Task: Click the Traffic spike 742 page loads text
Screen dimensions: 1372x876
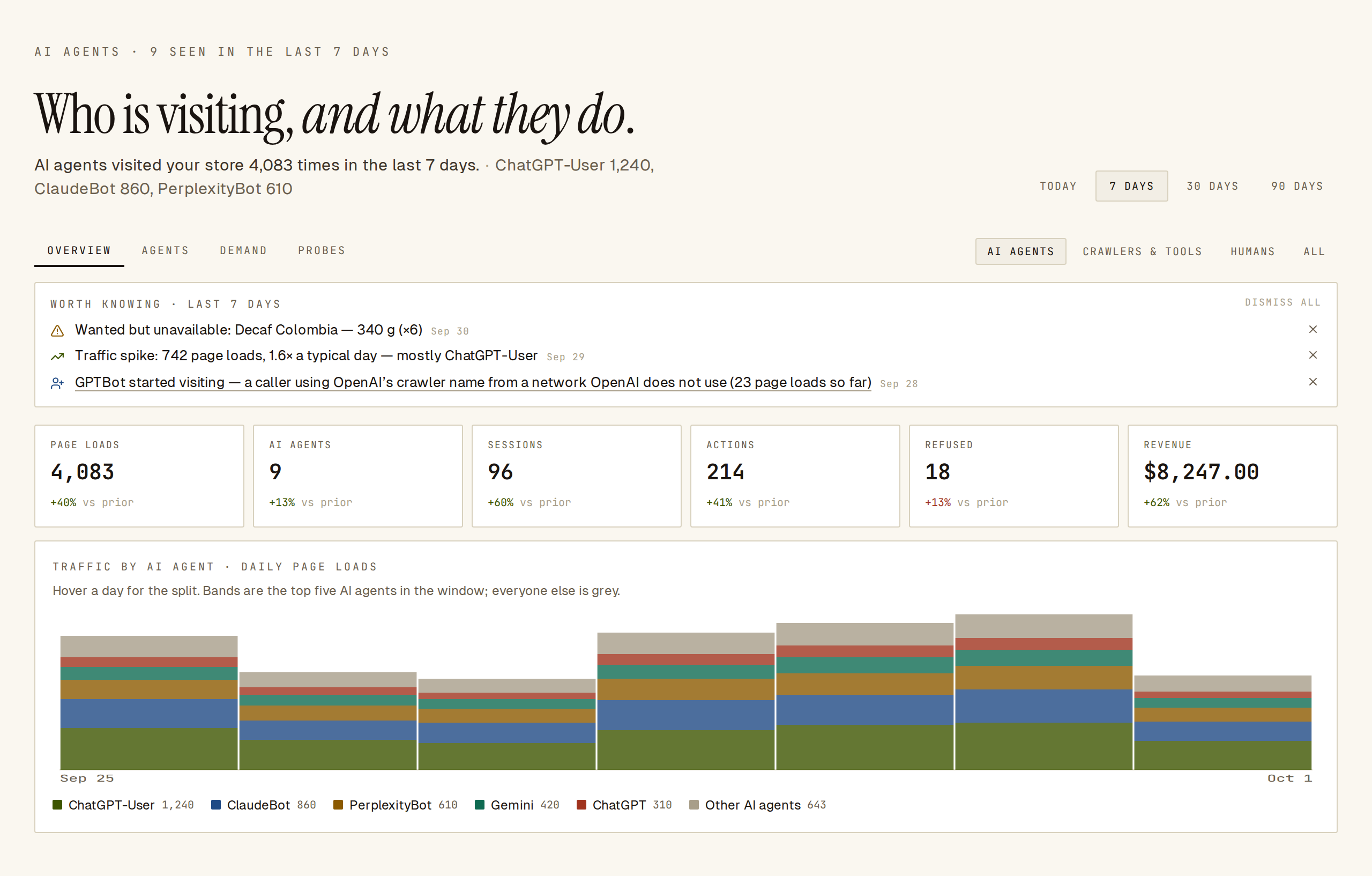Action: [x=306, y=355]
